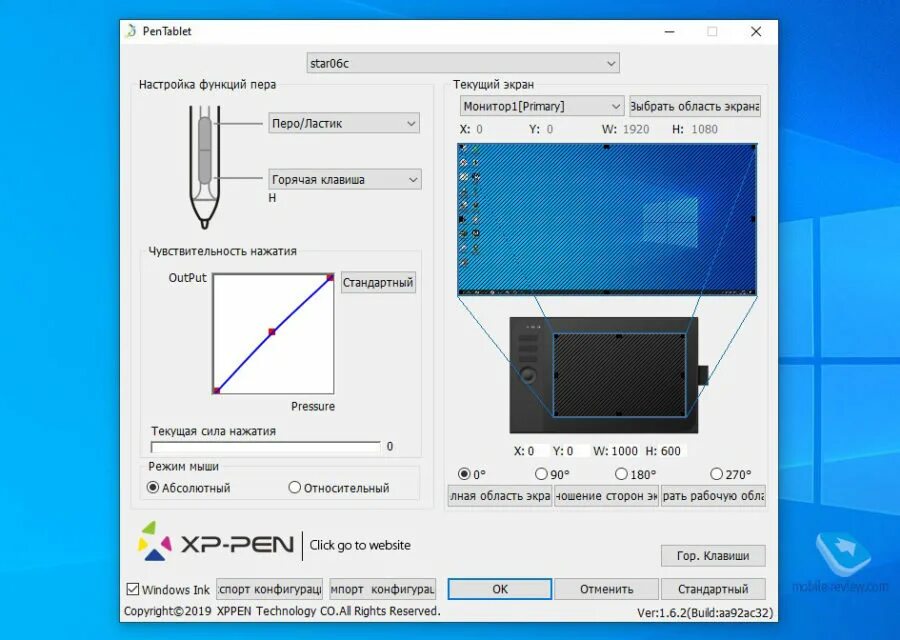Click the pressure curve top-right control point

coord(330,278)
